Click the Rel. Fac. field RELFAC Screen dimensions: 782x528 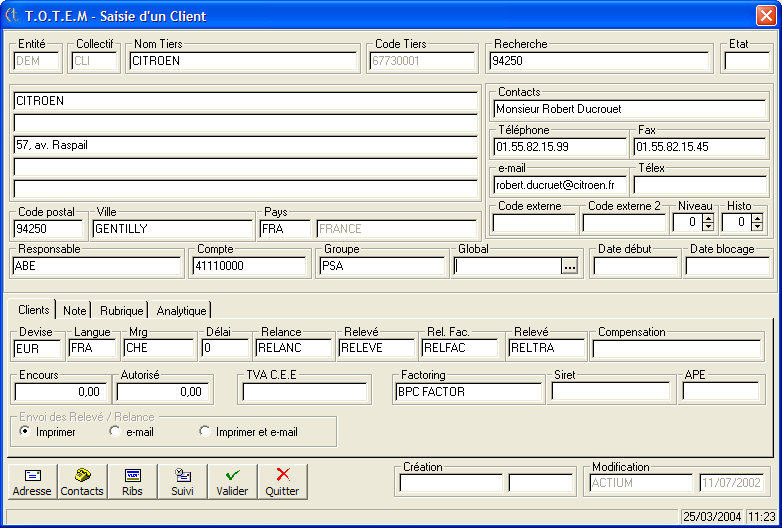click(460, 348)
